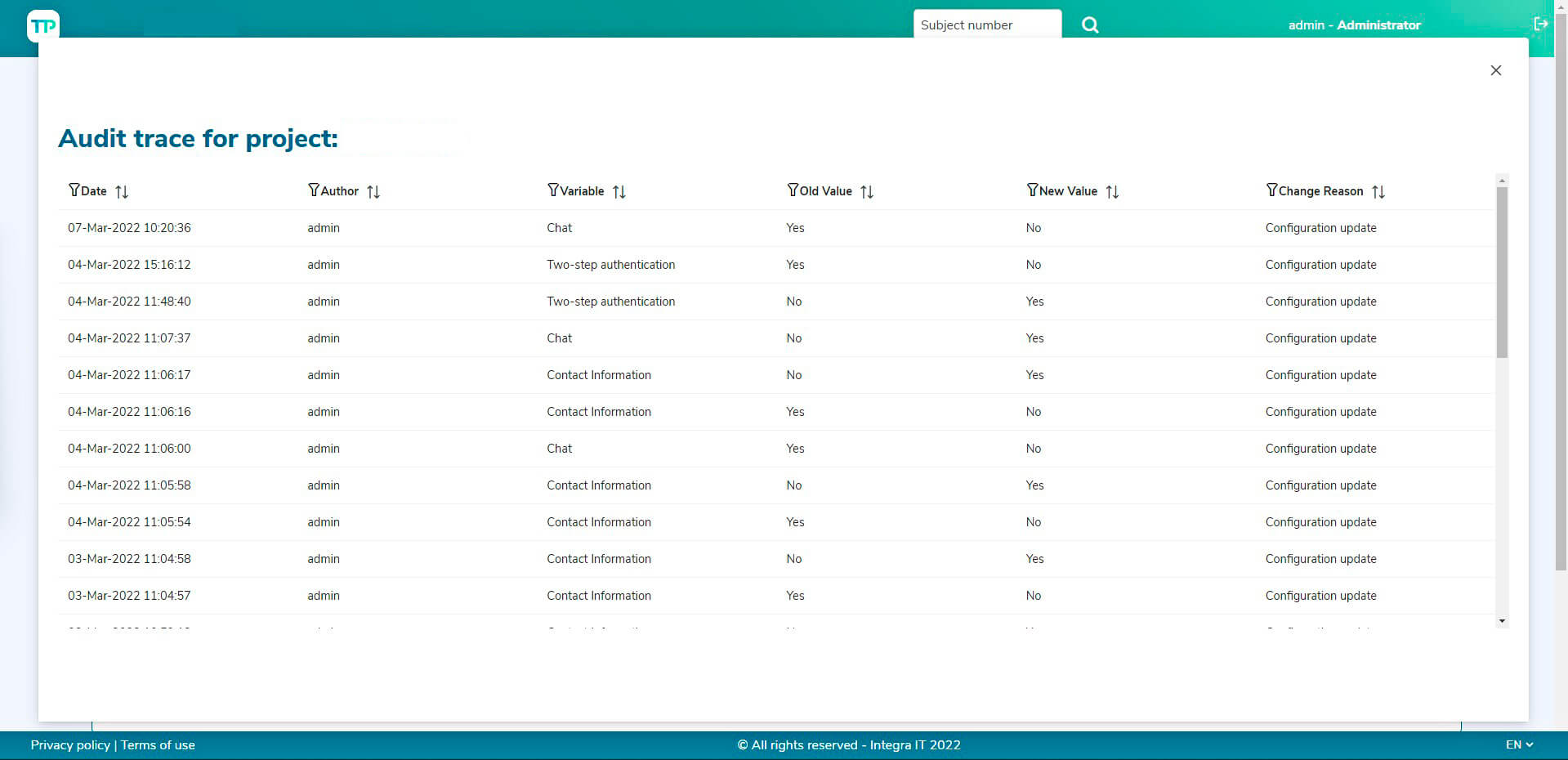Open the Terms of use link
This screenshot has width=1568, height=760.
point(158,745)
